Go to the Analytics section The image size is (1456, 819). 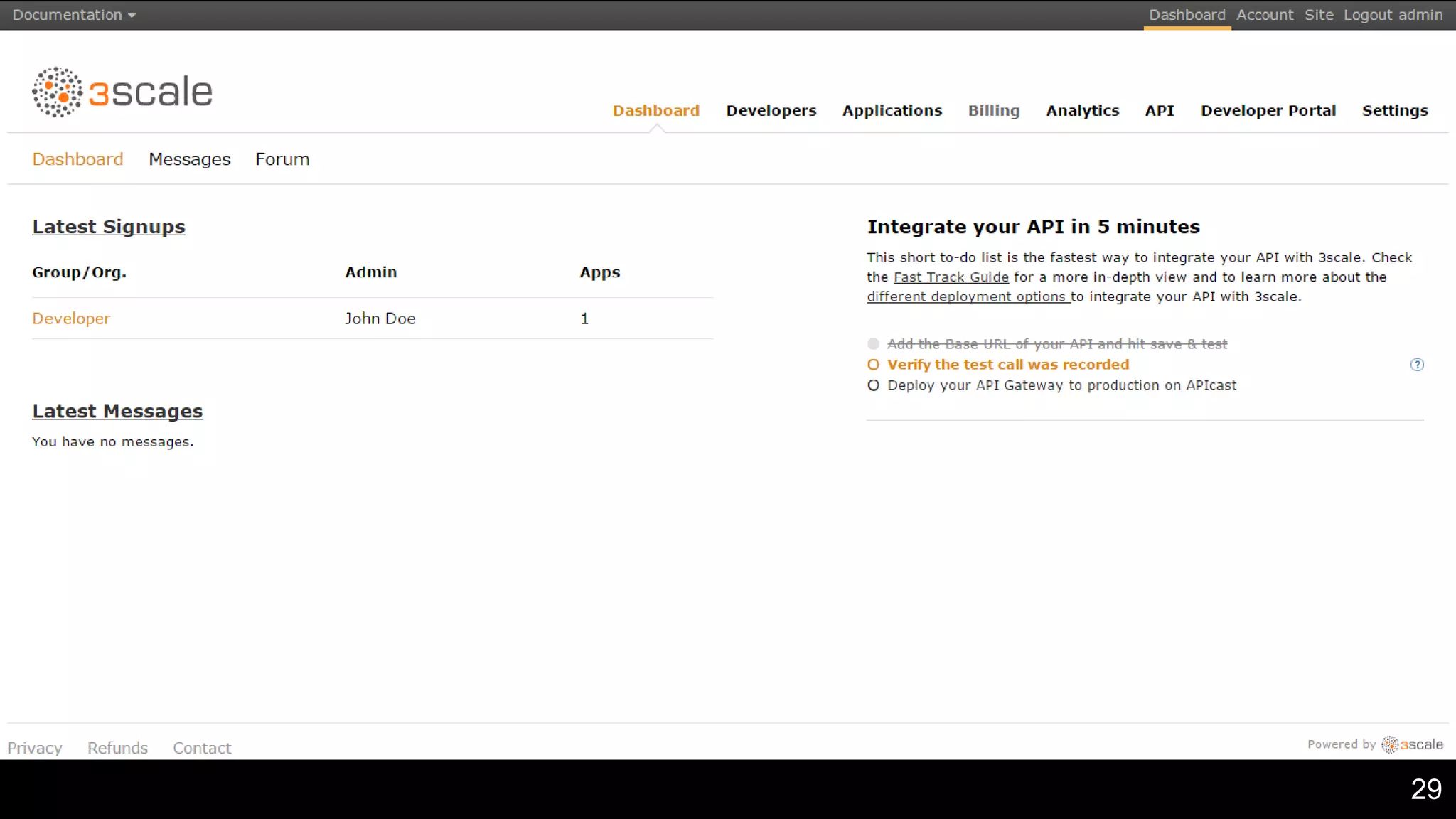[1082, 111]
